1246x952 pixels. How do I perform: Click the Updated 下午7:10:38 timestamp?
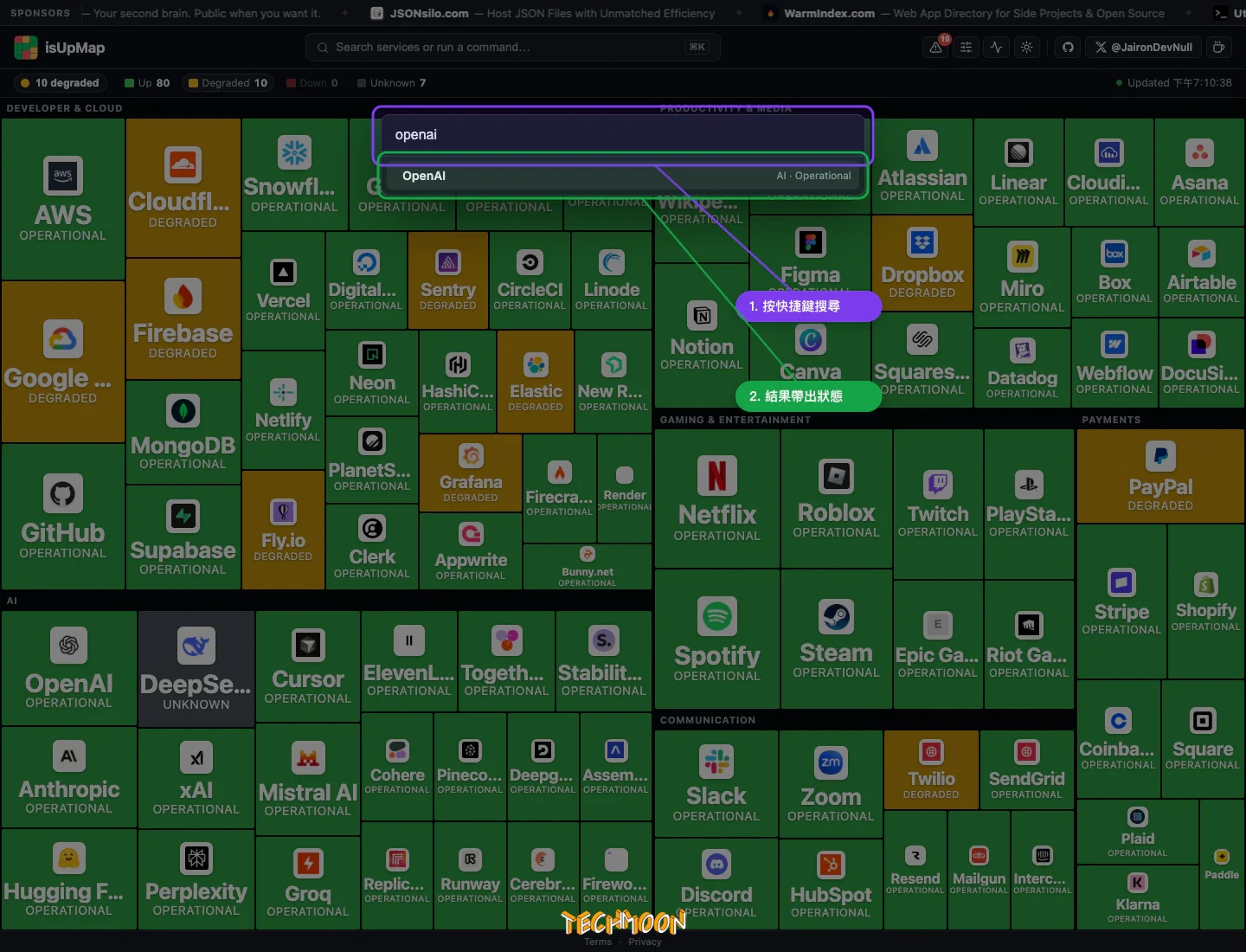(1174, 83)
